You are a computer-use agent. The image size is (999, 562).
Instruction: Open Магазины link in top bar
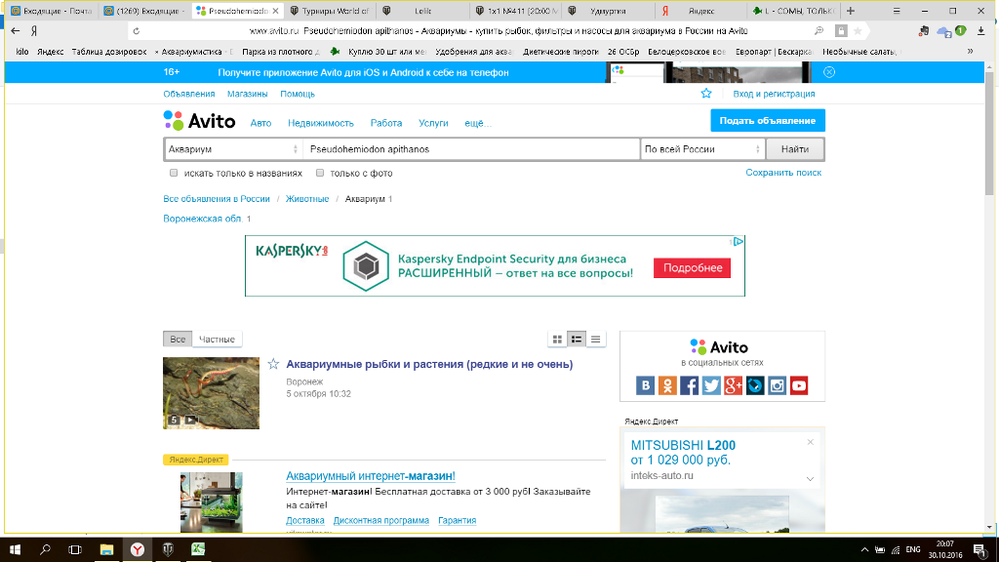(247, 94)
